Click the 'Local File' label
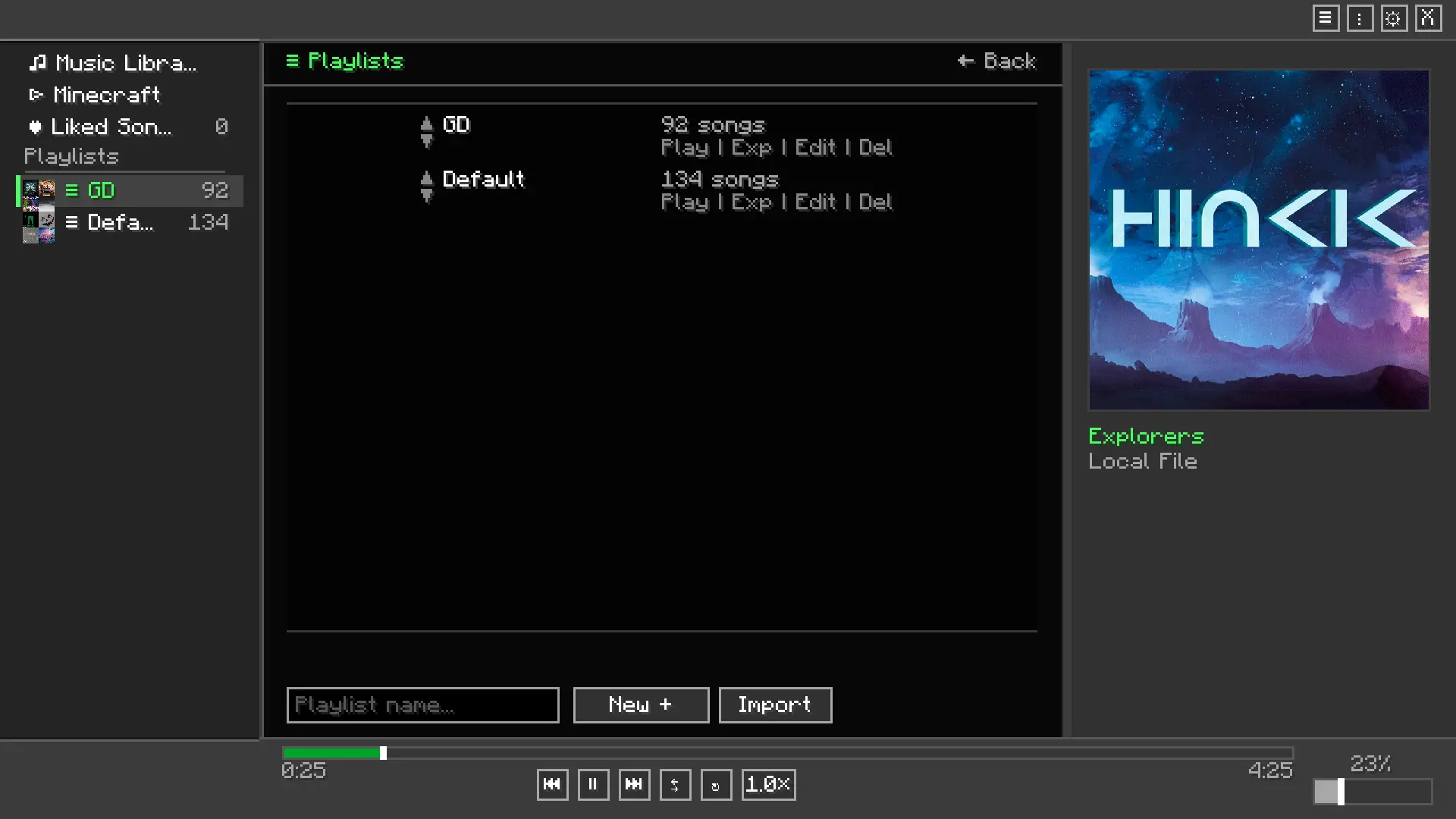The image size is (1456, 819). [x=1143, y=461]
